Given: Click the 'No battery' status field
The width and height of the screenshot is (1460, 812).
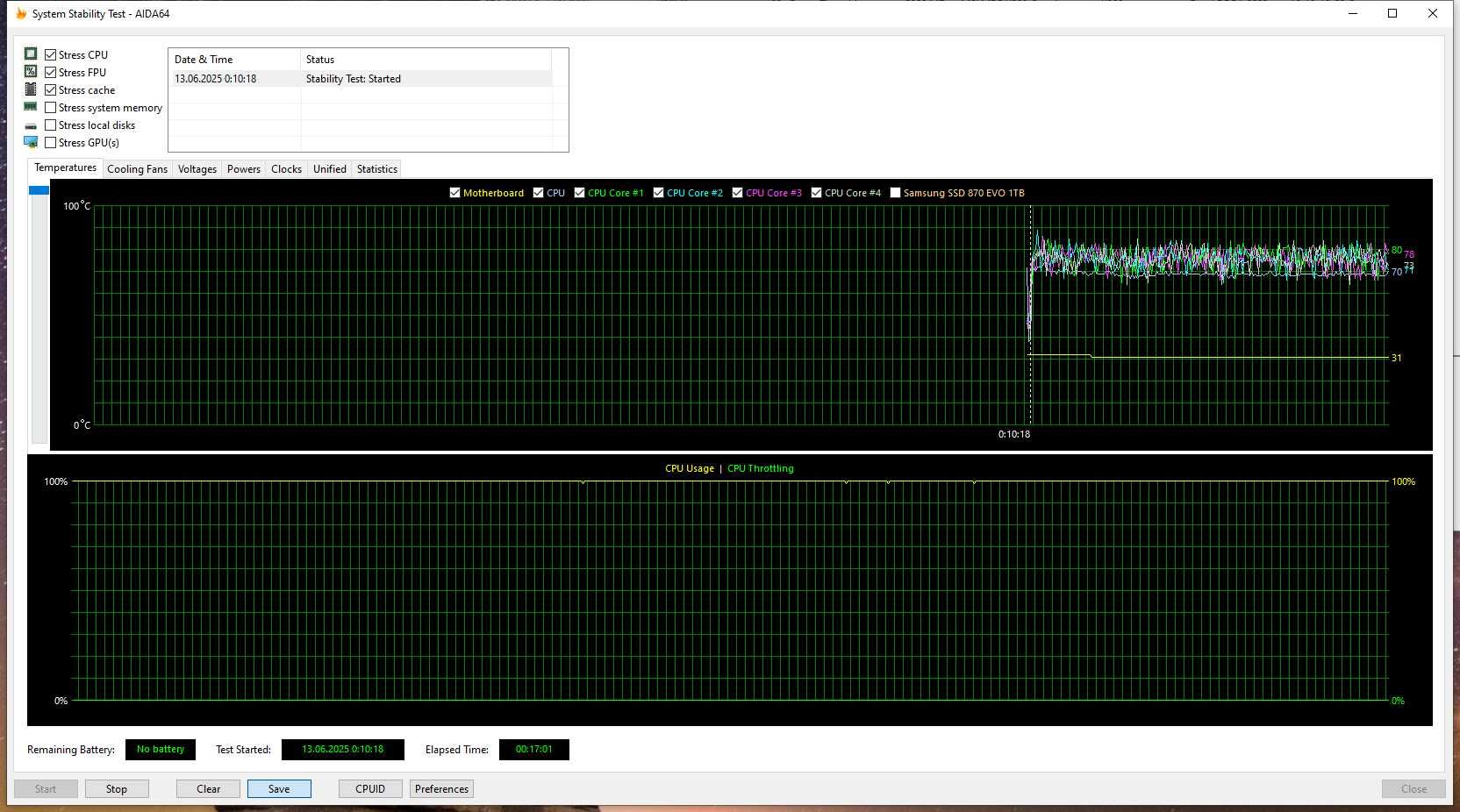Looking at the screenshot, I should (161, 750).
